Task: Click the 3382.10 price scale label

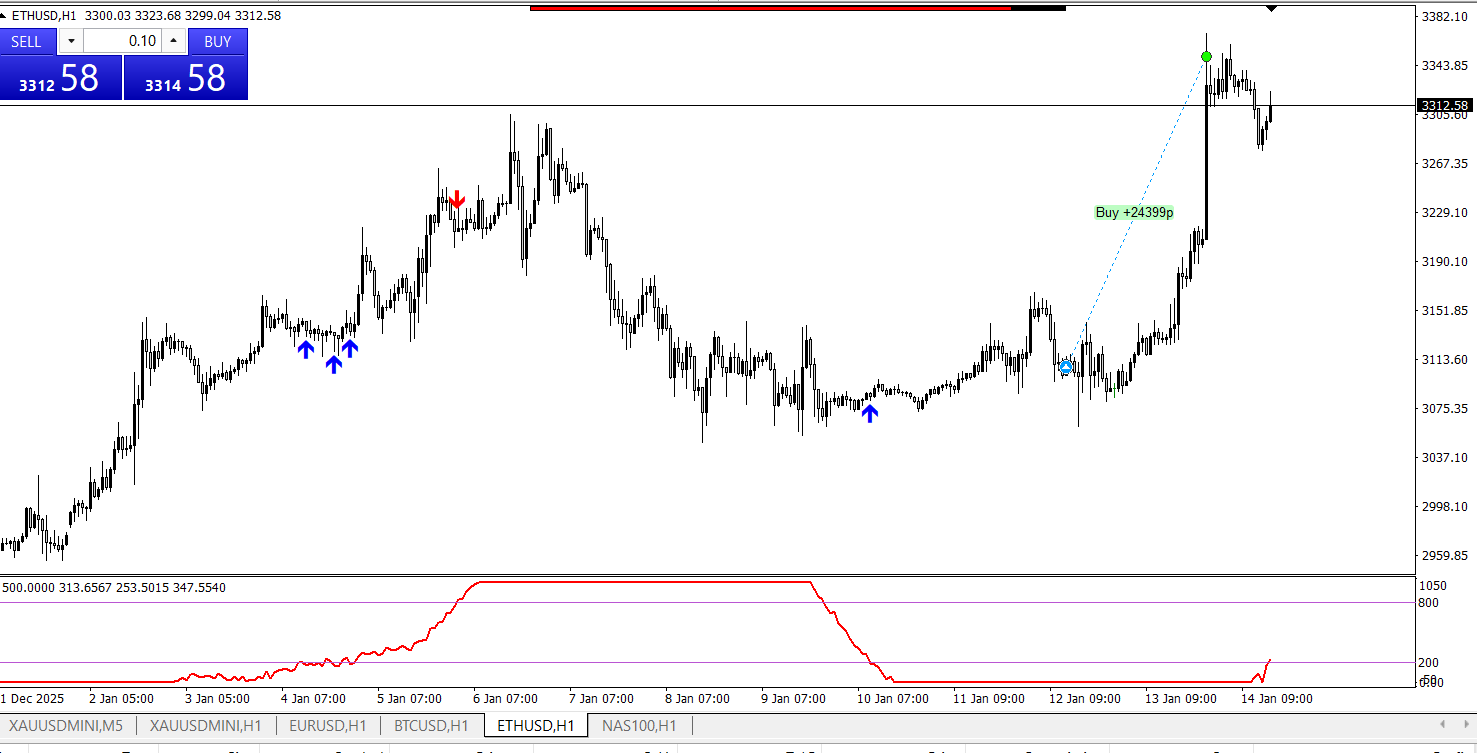Action: [x=1444, y=17]
